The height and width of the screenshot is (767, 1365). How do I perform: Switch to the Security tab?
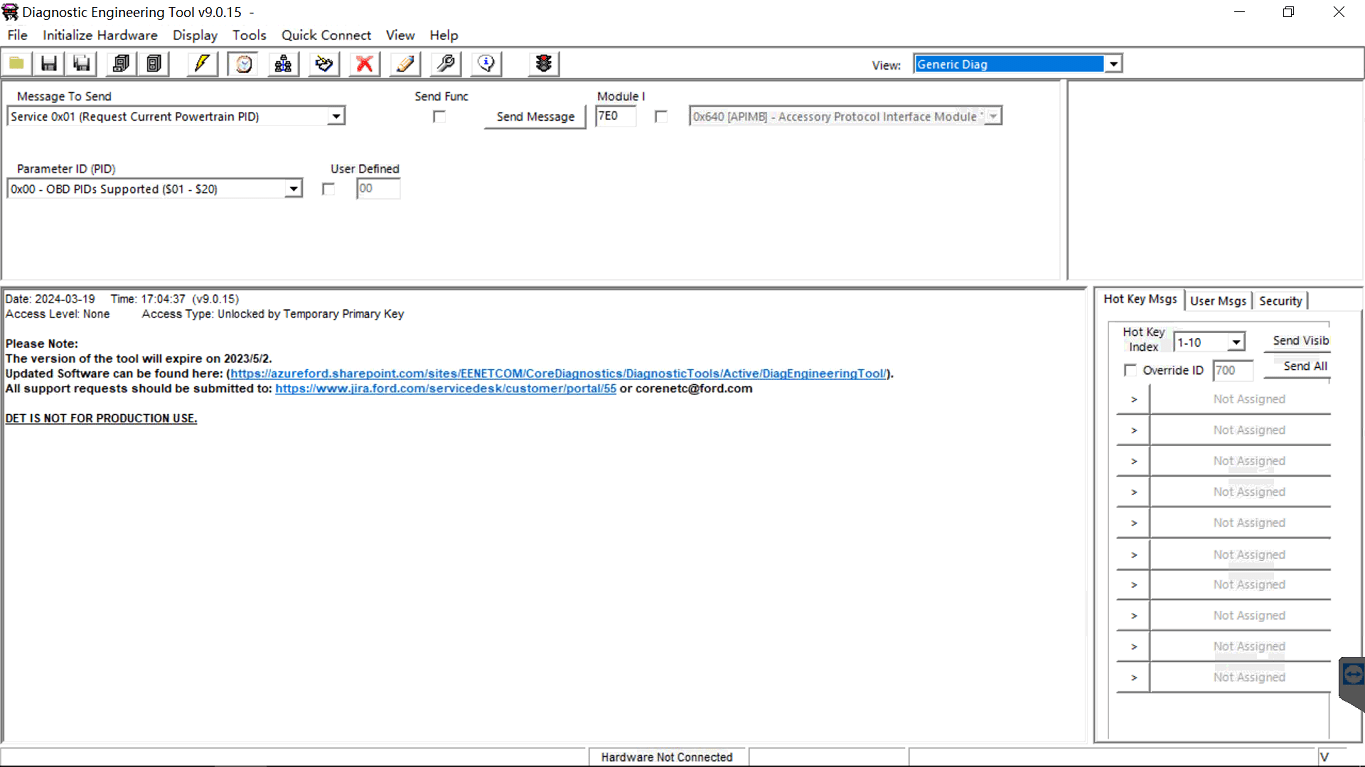pos(1280,301)
